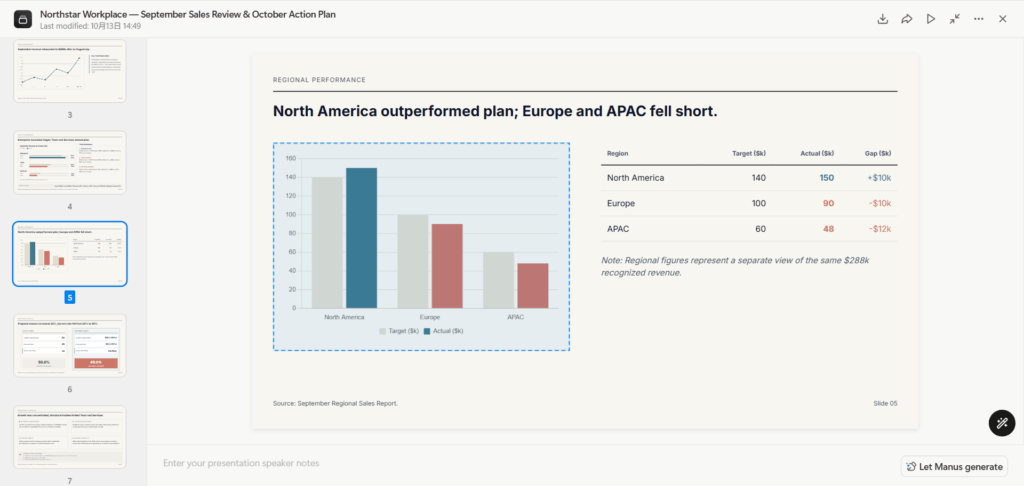This screenshot has width=1024, height=486.
Task: Click the Last modified timestamp
Action: point(90,26)
